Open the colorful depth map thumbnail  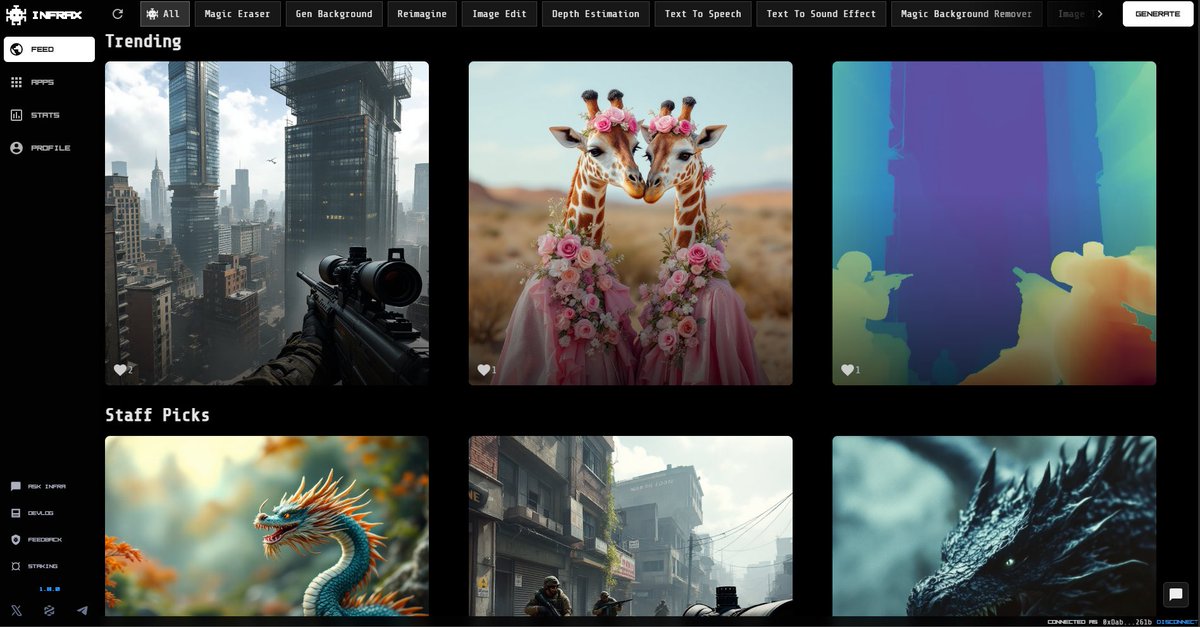point(994,223)
